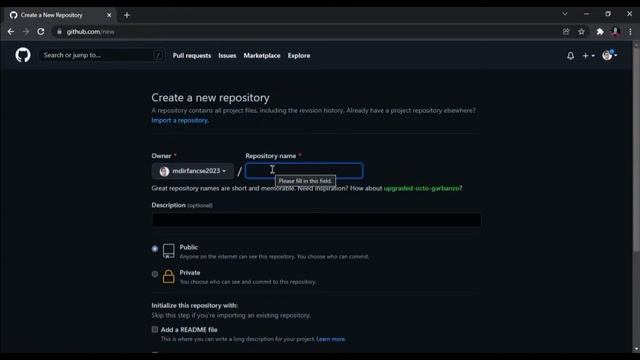Open the tab search chevron
Screen dimensions: 640x360
point(565,14)
